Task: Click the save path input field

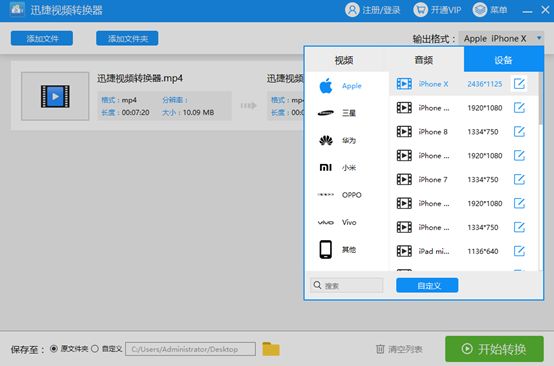Action: point(190,349)
